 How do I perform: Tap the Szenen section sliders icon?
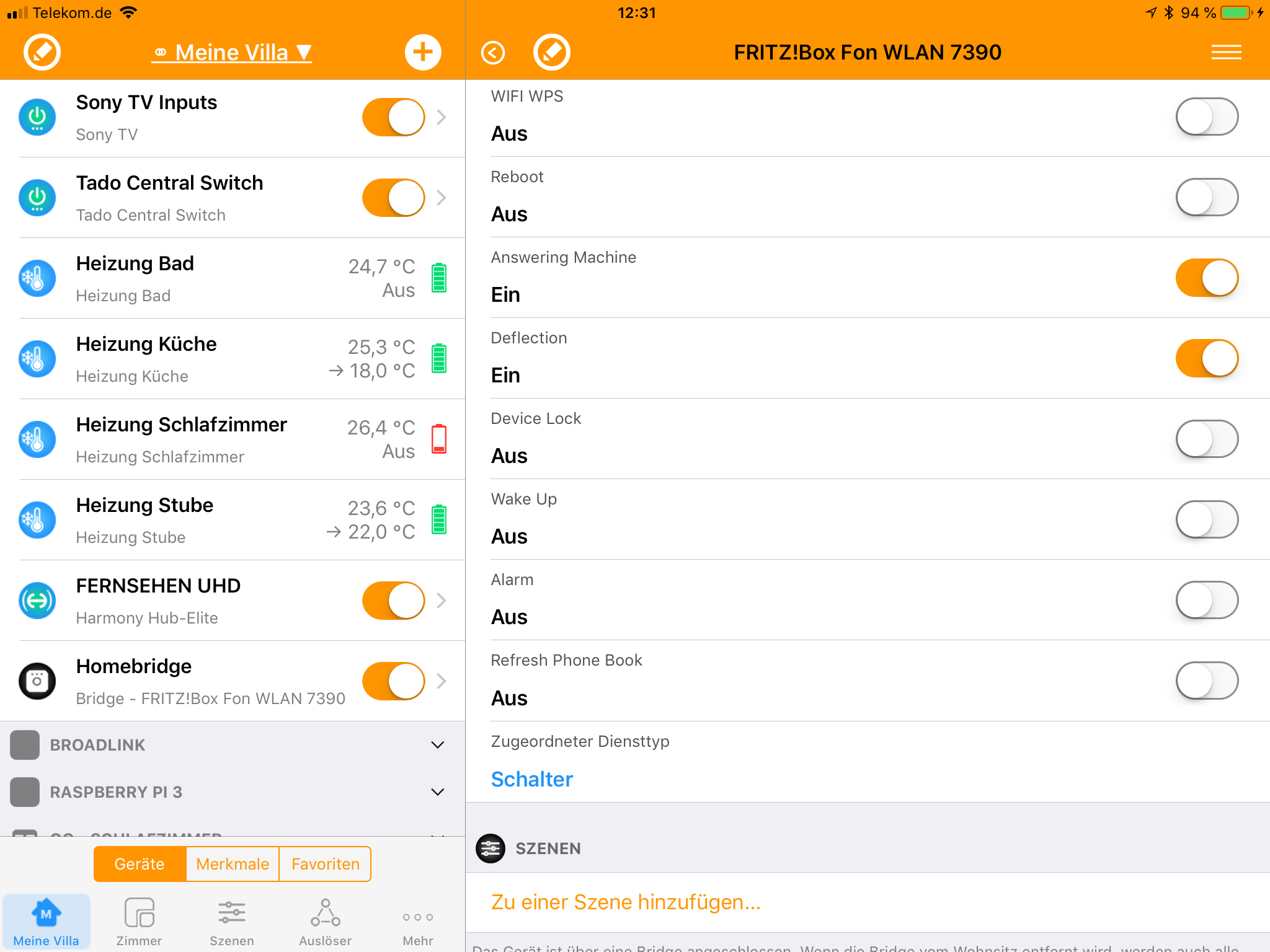pyautogui.click(x=490, y=848)
